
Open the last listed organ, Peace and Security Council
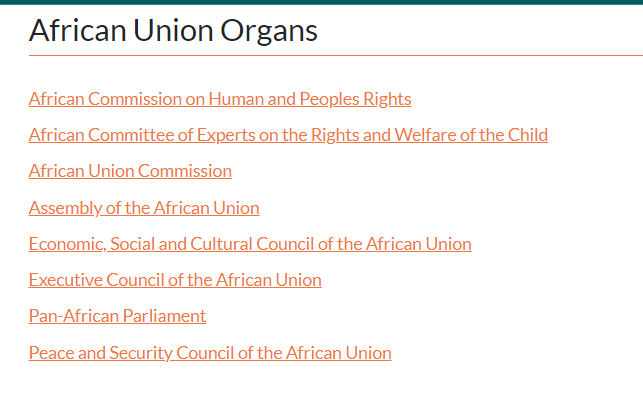pos(210,353)
